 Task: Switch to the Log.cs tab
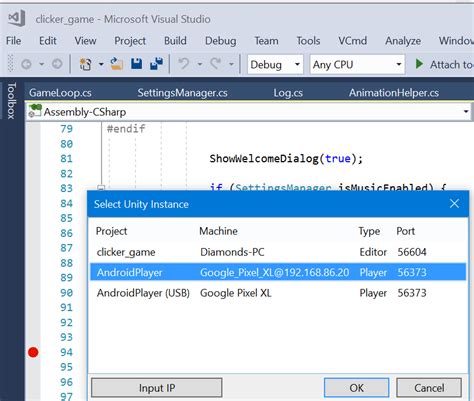tap(288, 93)
